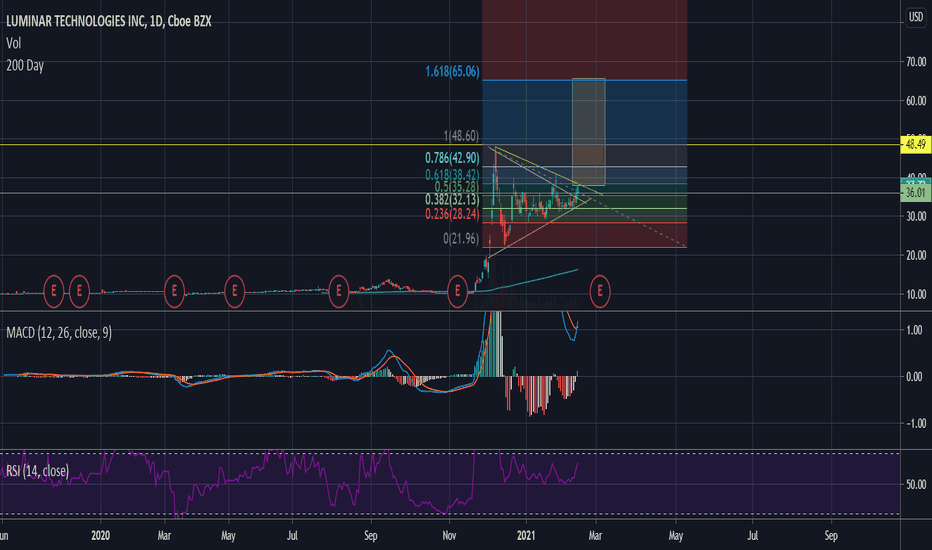The height and width of the screenshot is (550, 932).
Task: Select the Vol indicator label
Action: tap(14, 43)
